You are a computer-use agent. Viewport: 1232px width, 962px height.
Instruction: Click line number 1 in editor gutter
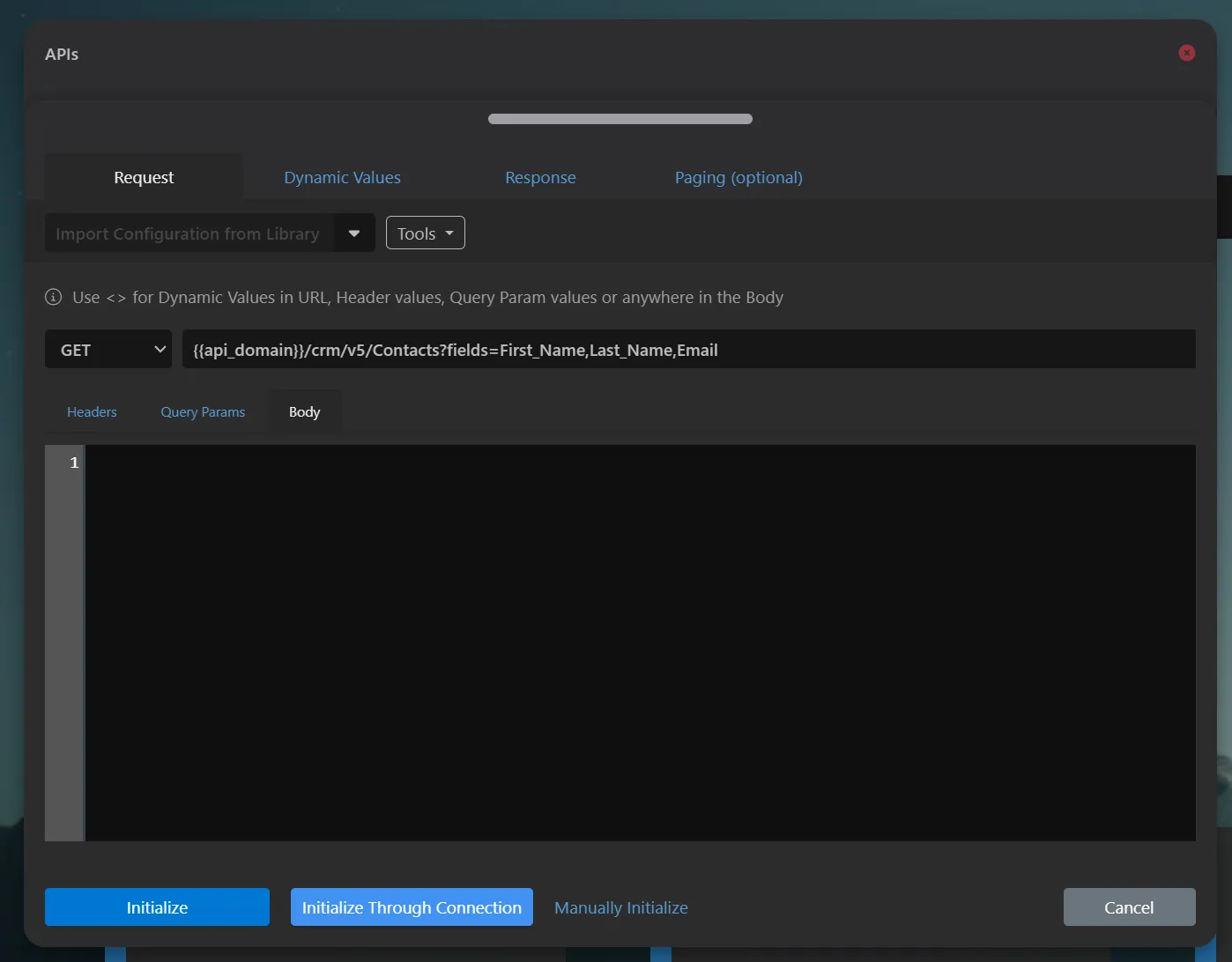point(74,462)
